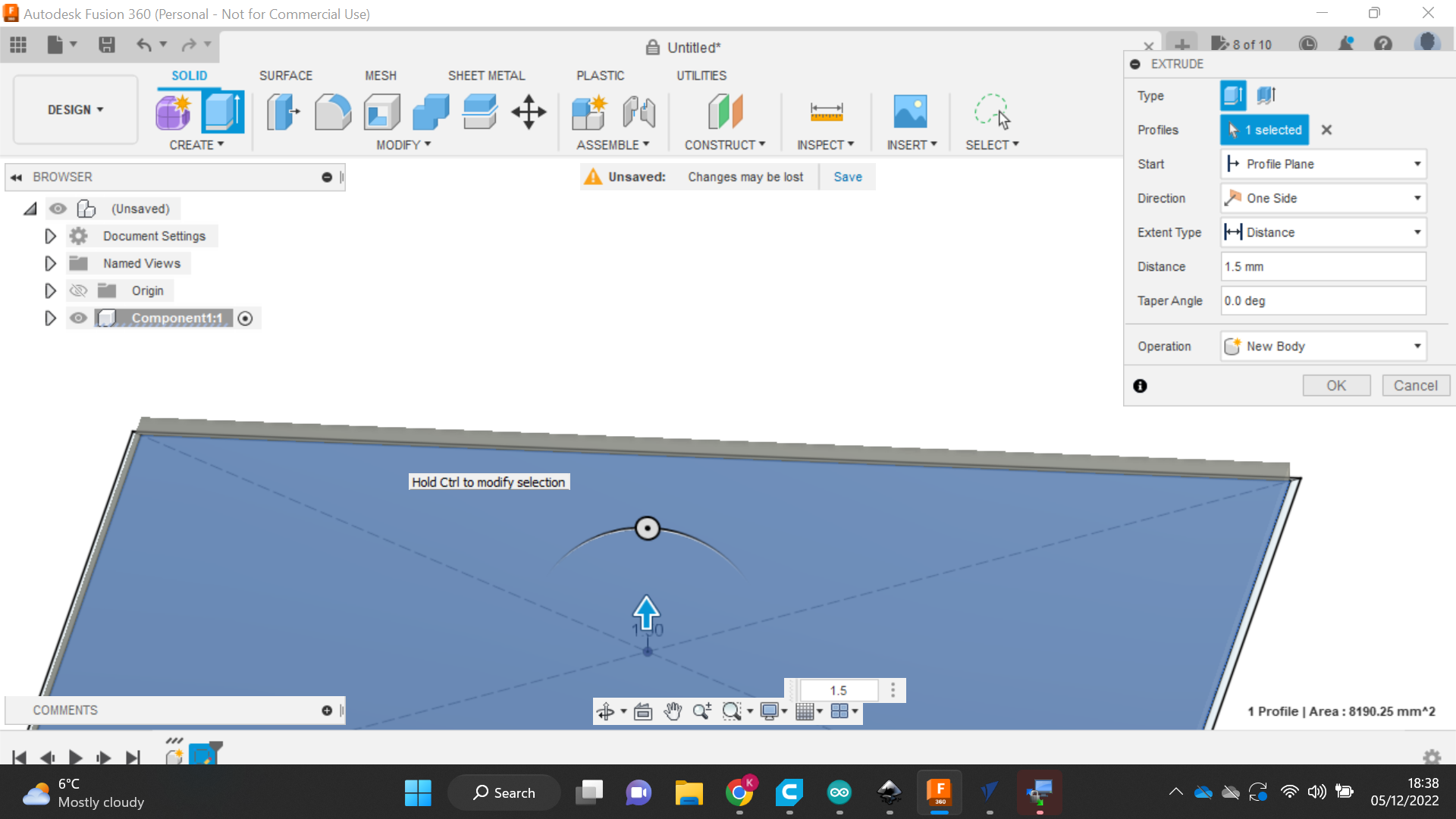Expand the Named Views tree item
This screenshot has height=819, width=1456.
50,263
